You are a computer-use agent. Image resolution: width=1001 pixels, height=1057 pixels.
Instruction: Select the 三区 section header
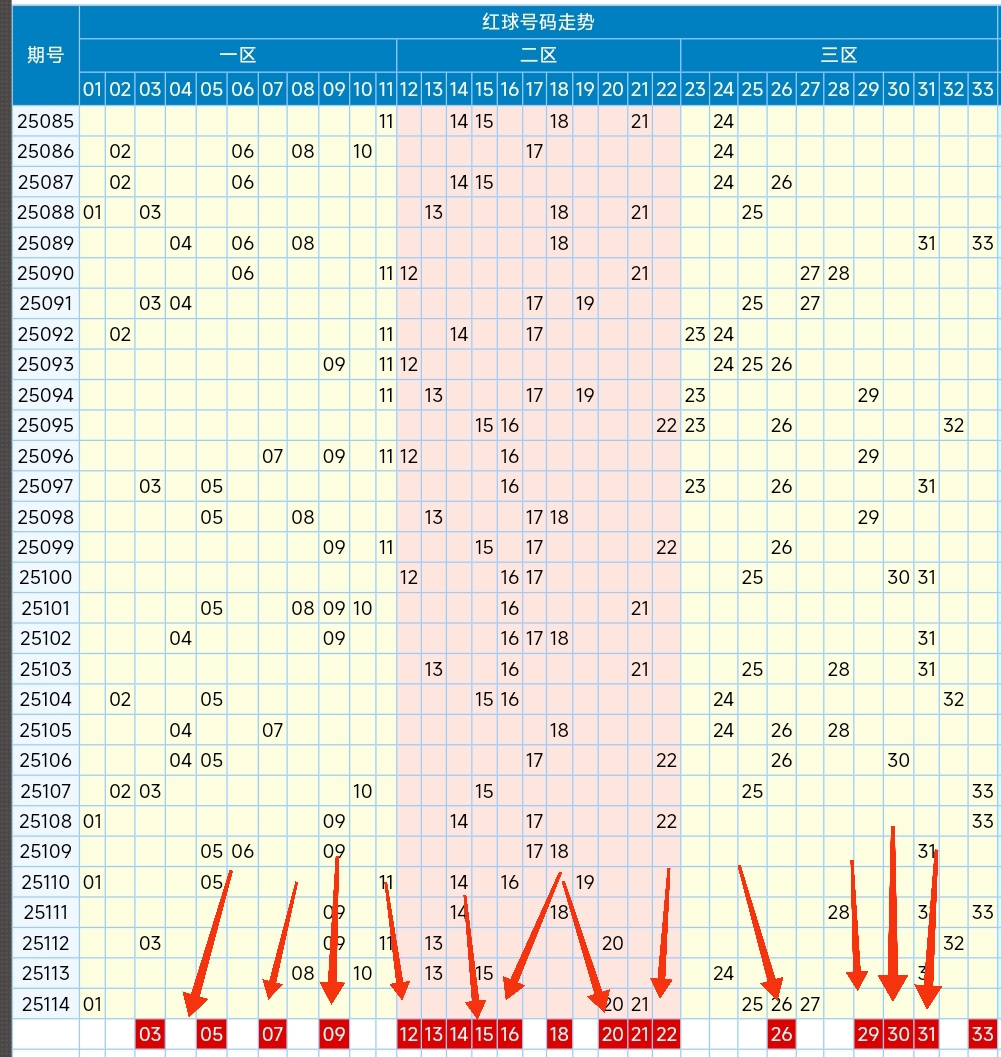(839, 55)
